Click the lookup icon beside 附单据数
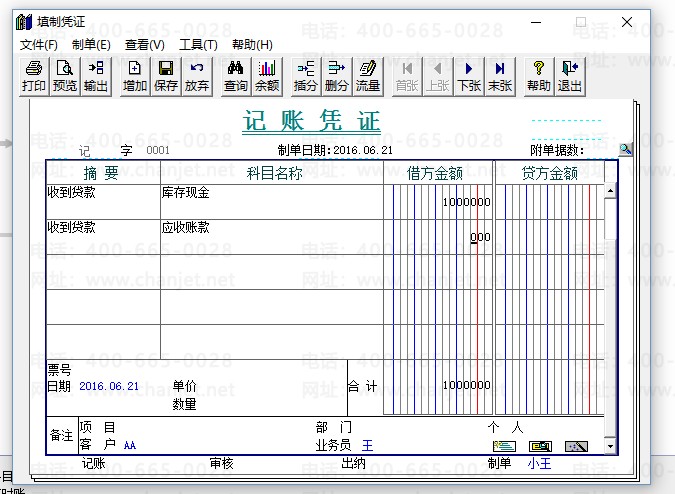Screen dimensions: 675x494 coord(626,149)
